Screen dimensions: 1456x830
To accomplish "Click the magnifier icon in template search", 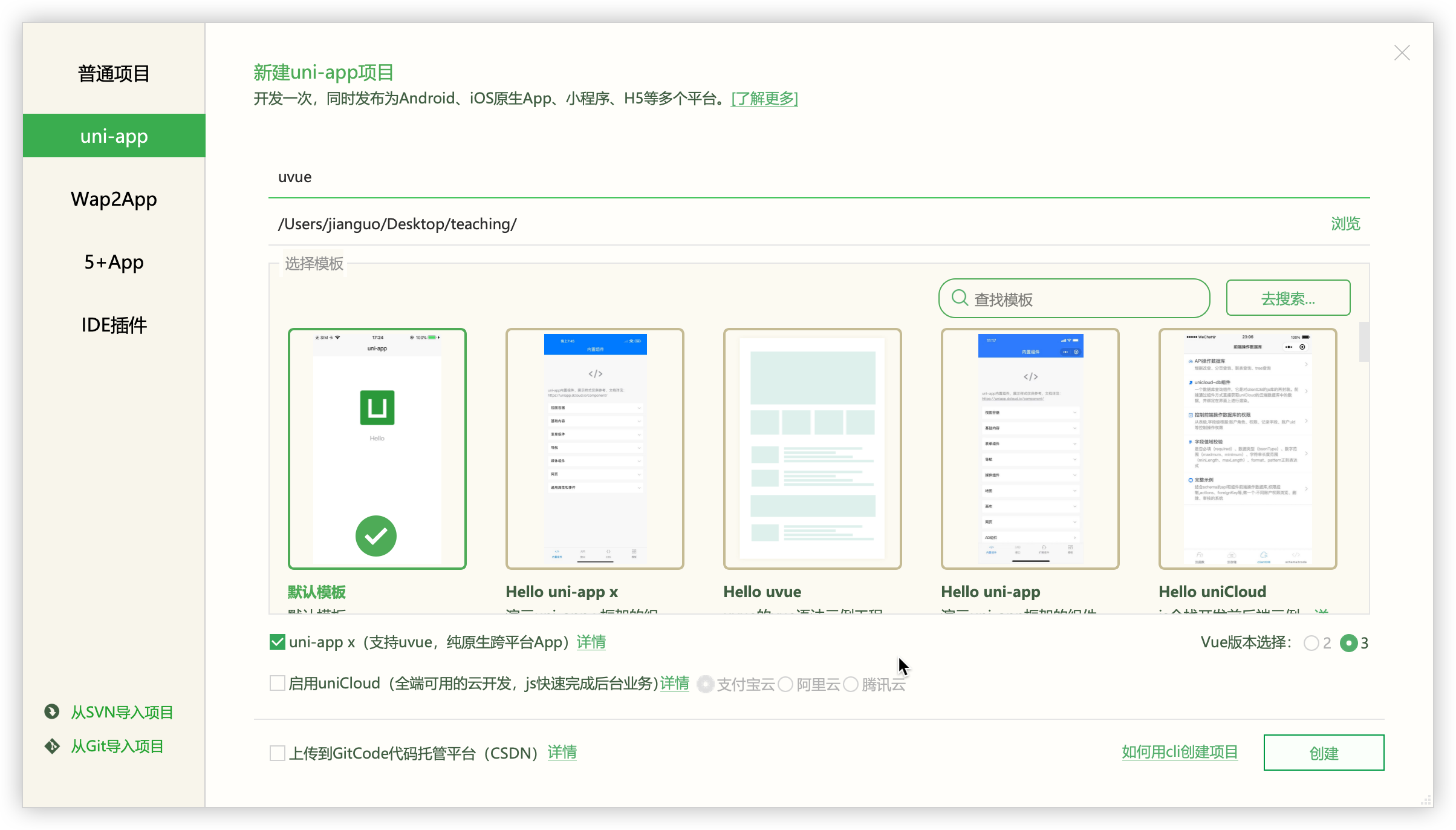I will coord(960,298).
